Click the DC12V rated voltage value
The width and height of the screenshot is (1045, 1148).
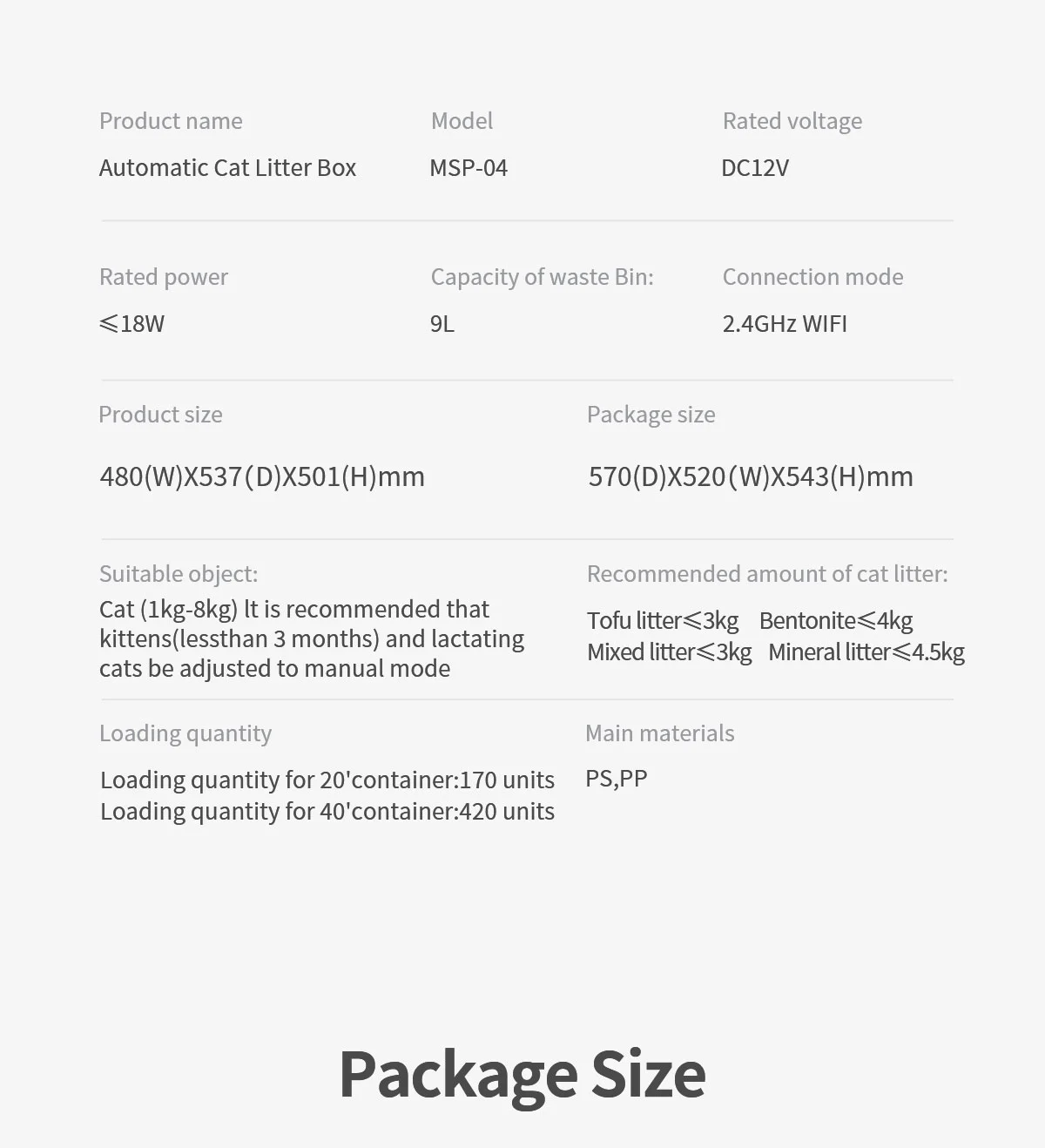point(755,167)
